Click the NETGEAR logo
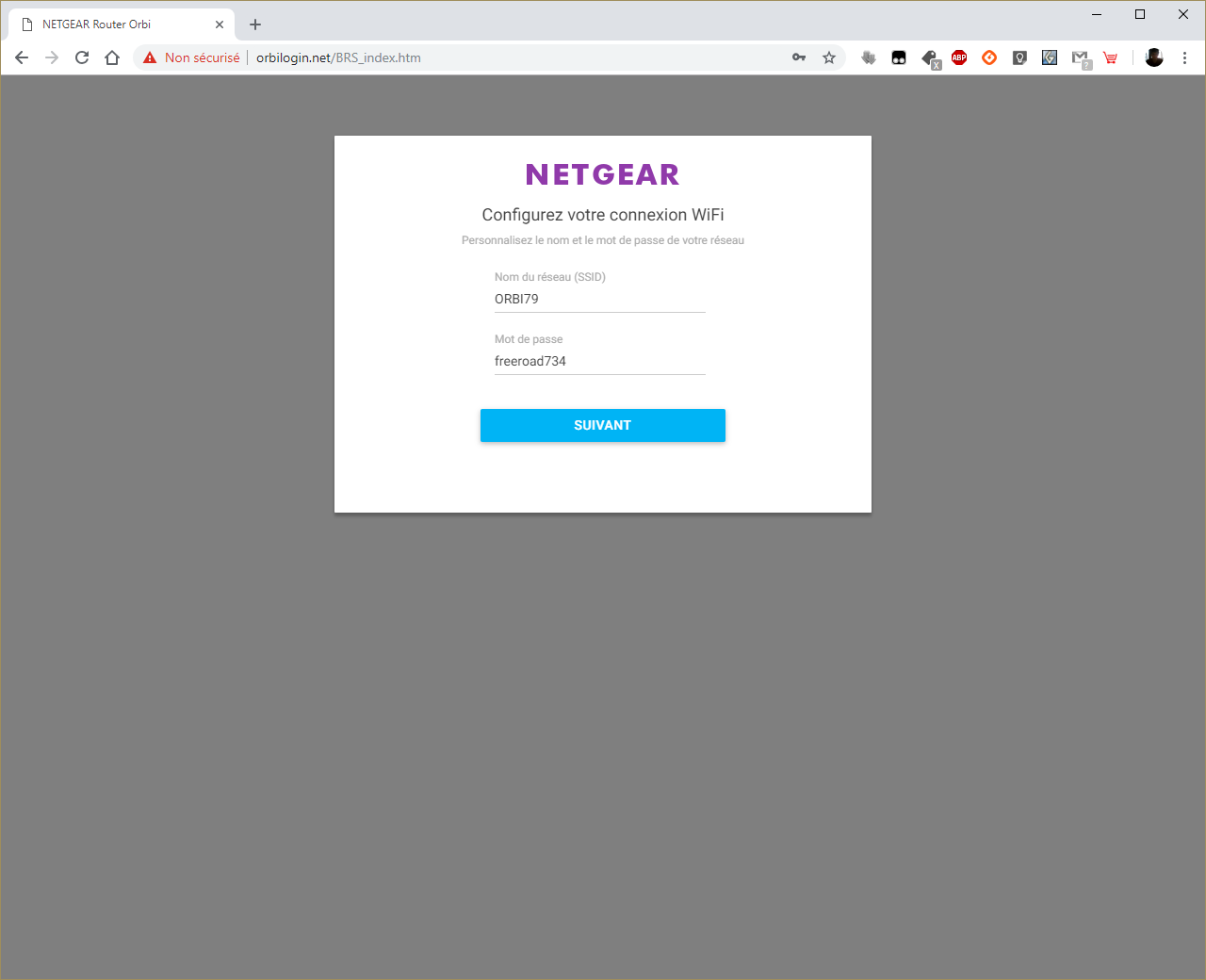The height and width of the screenshot is (980, 1206). pyautogui.click(x=603, y=174)
